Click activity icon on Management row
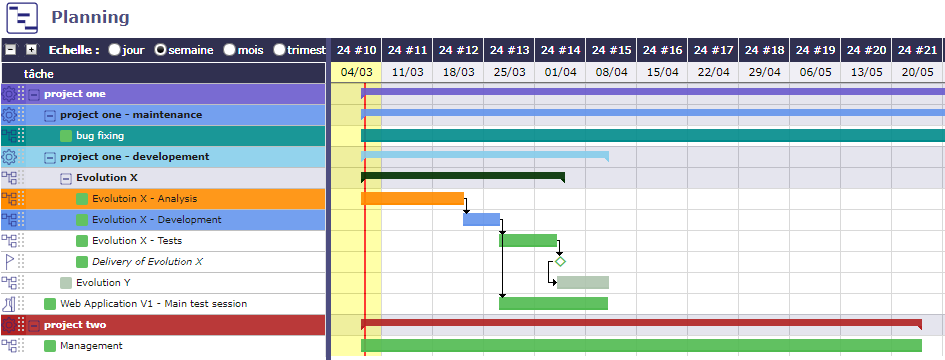945x360 pixels. (9, 346)
